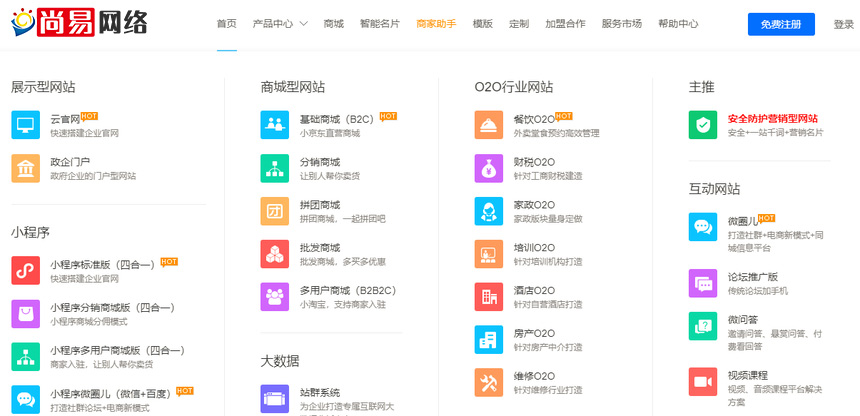The width and height of the screenshot is (860, 416).
Task: Open the 拼团商城 title link
Action: [320, 205]
